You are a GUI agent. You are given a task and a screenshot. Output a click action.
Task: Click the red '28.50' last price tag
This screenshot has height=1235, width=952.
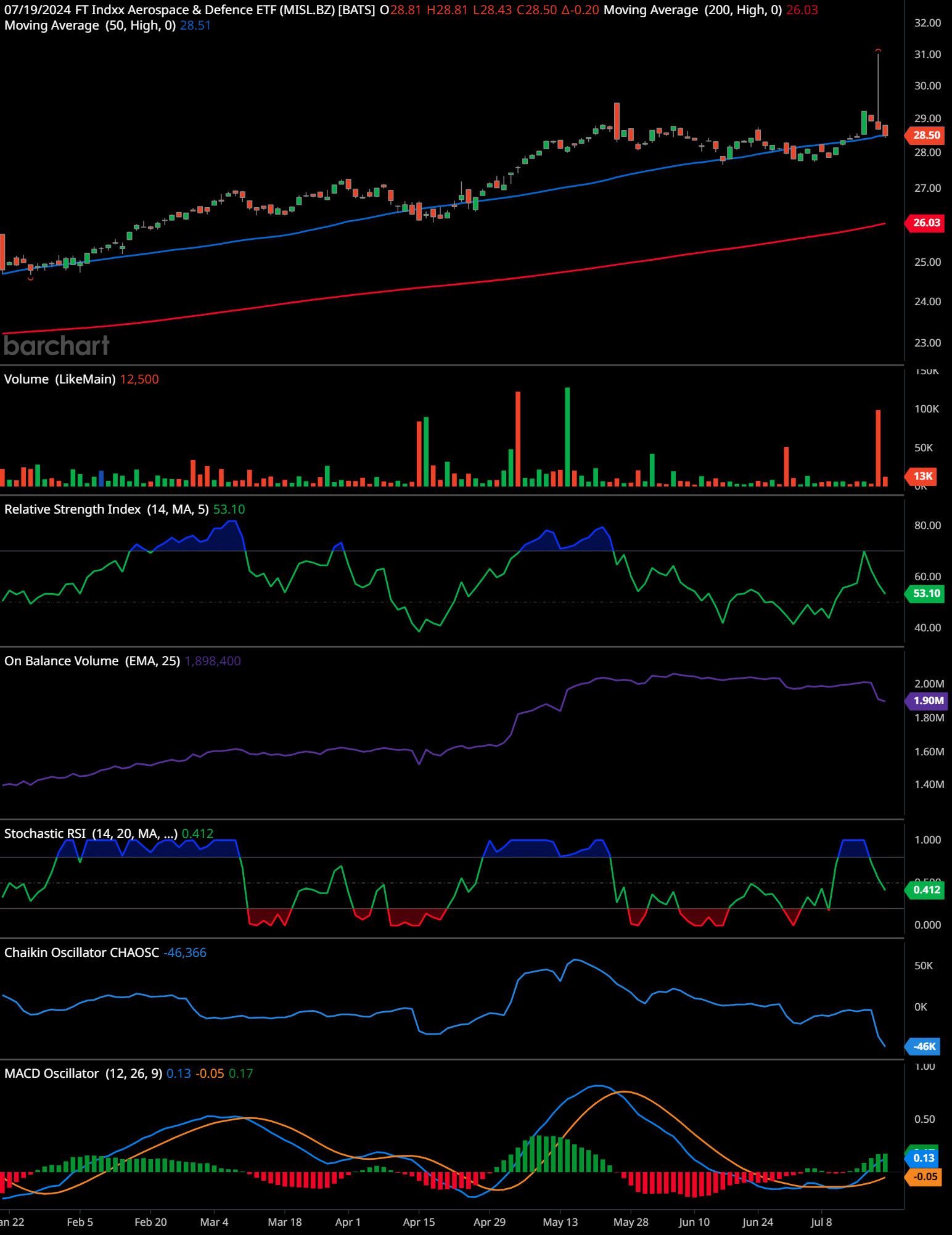[x=925, y=135]
